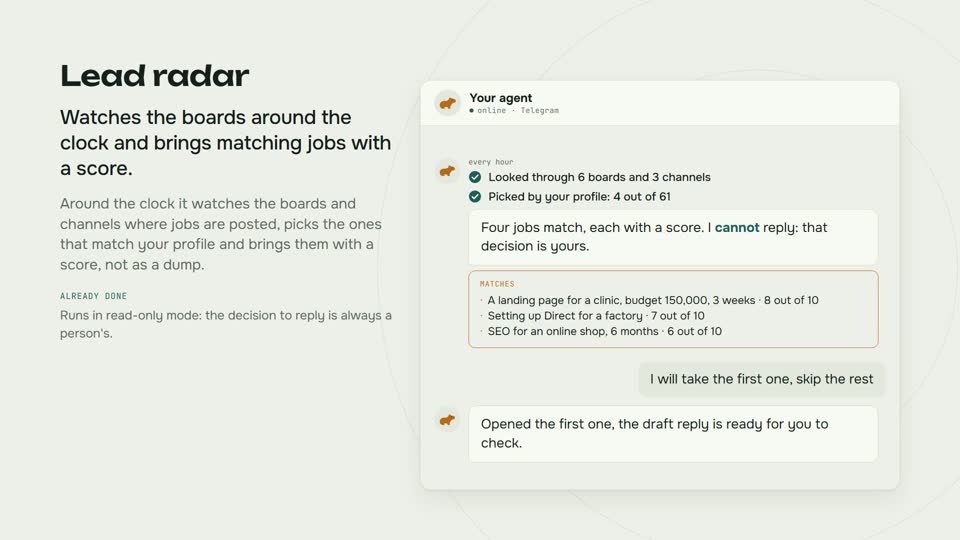This screenshot has height=540, width=960.
Task: Click the 'Your agent' chat title
Action: point(500,98)
